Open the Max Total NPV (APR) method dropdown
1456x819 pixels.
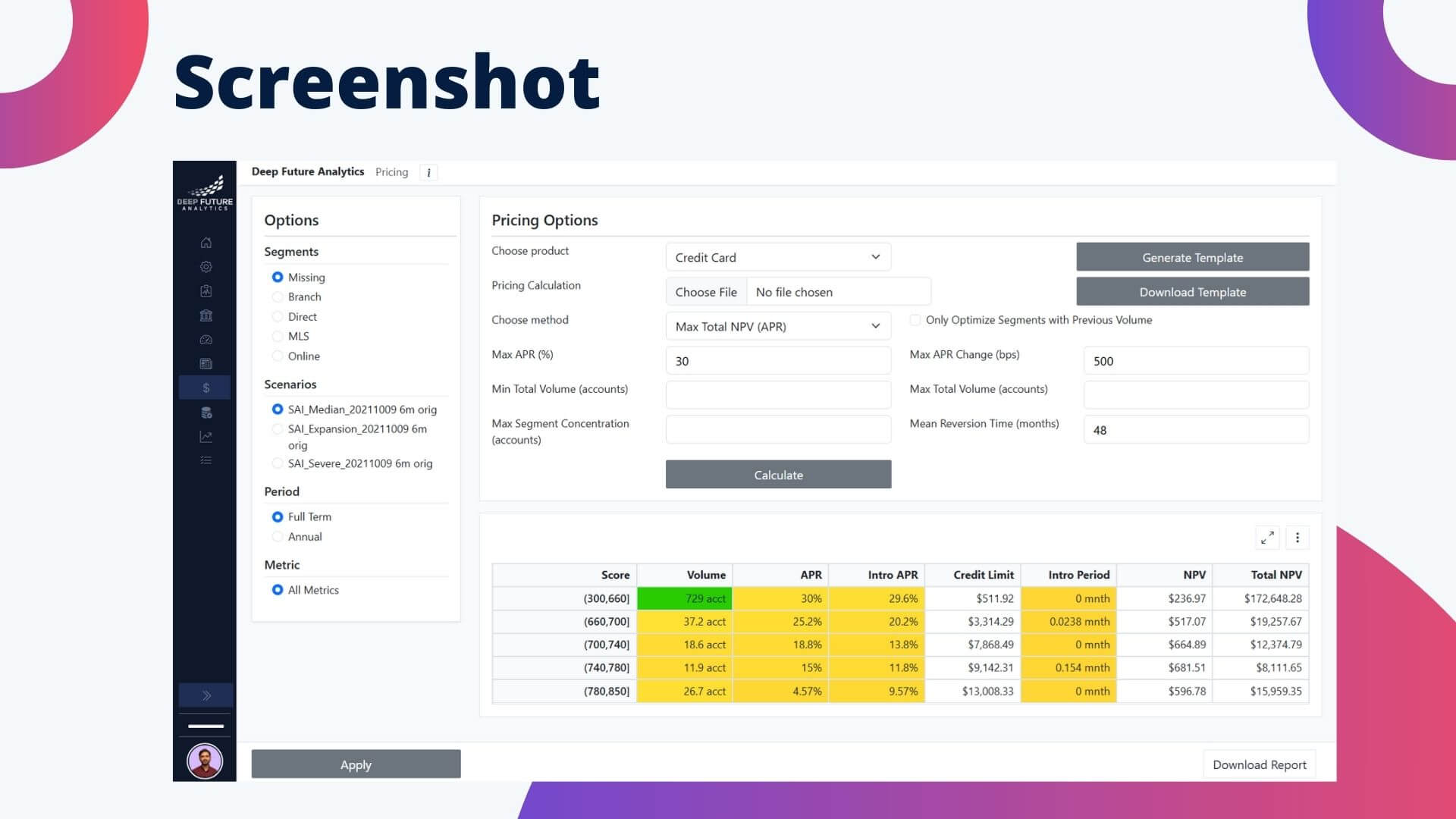pos(778,326)
